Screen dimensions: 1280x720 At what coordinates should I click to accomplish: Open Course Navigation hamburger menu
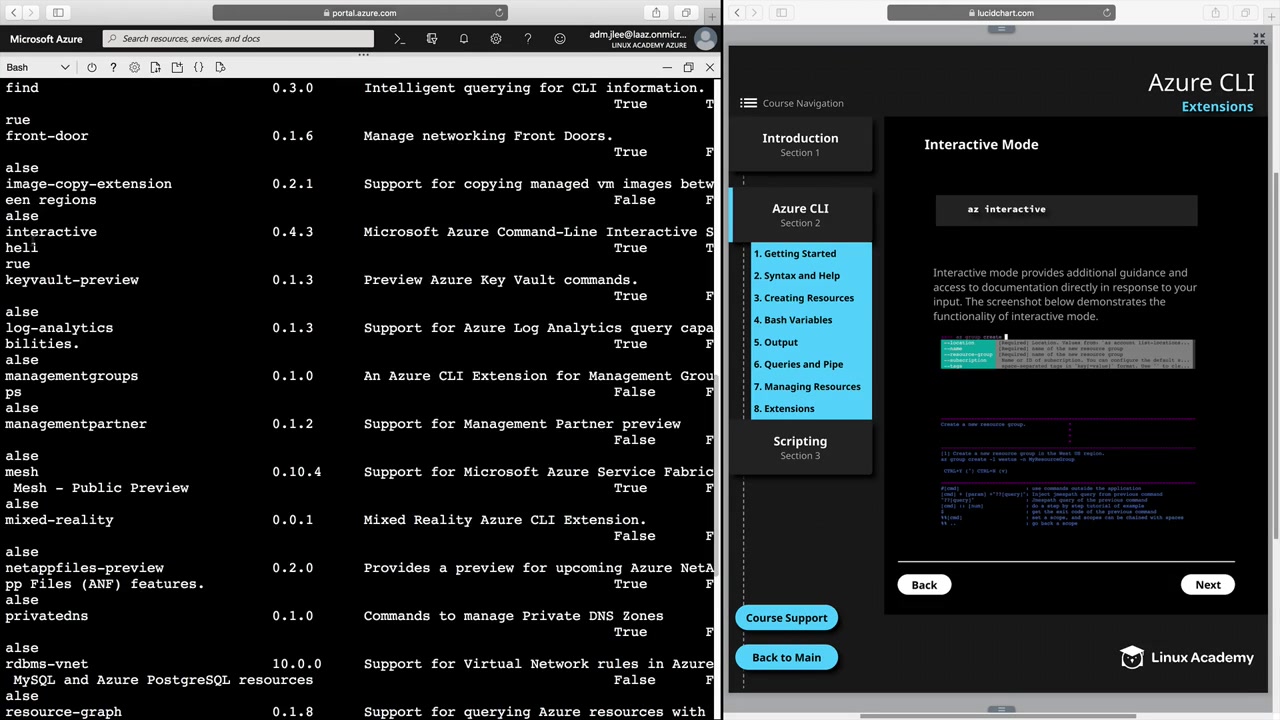(749, 103)
